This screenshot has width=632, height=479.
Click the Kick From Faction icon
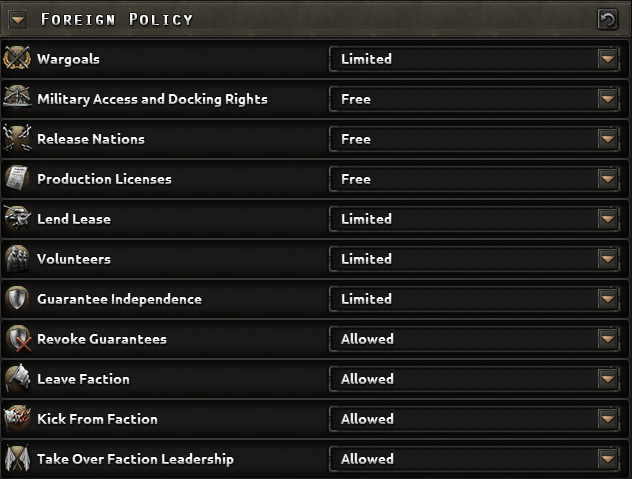pyautogui.click(x=17, y=419)
